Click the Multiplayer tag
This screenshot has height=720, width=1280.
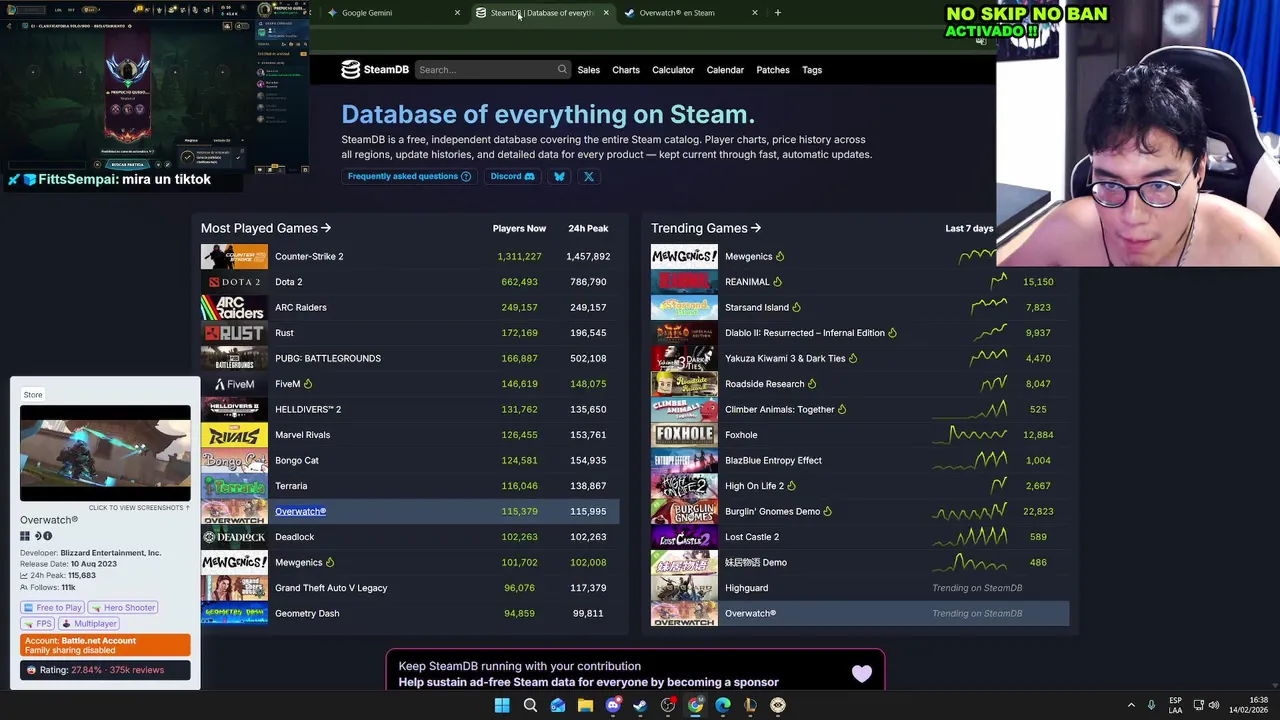[89, 624]
